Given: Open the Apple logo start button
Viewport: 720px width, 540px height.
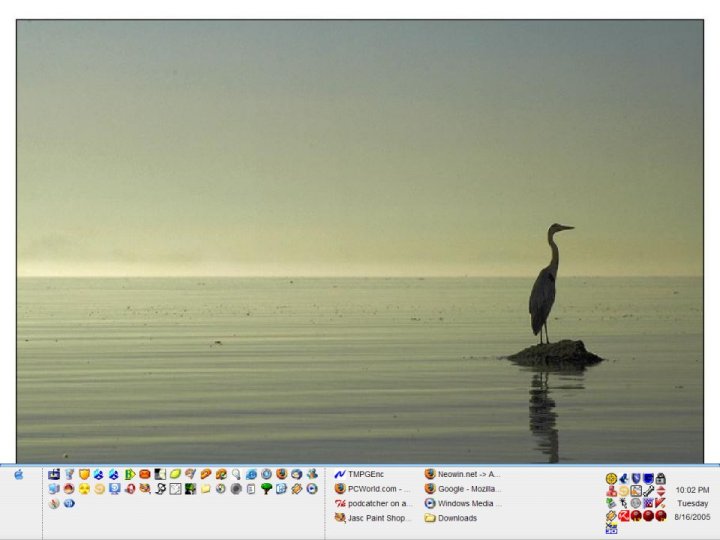Looking at the screenshot, I should coord(19,474).
